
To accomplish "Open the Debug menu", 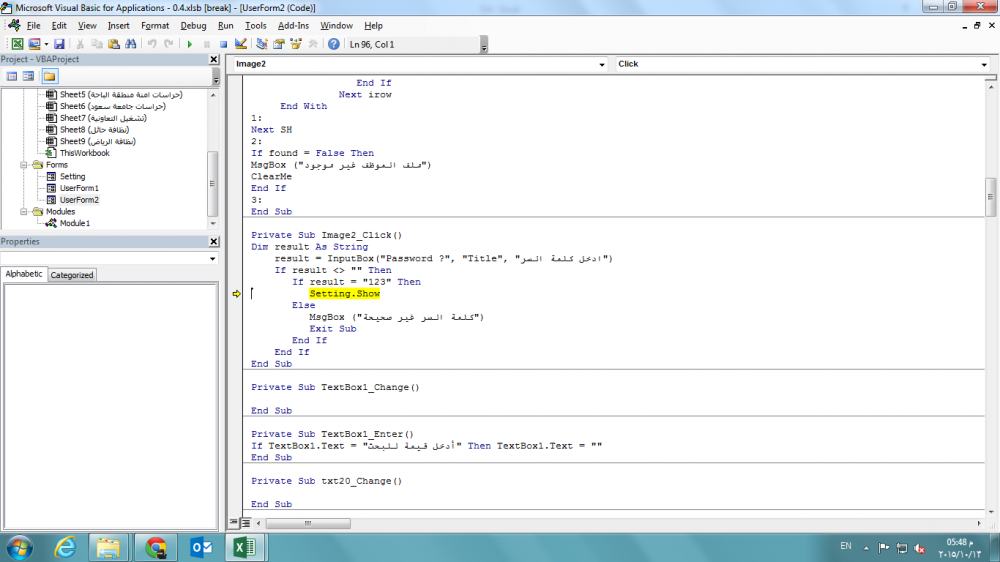I will 193,25.
